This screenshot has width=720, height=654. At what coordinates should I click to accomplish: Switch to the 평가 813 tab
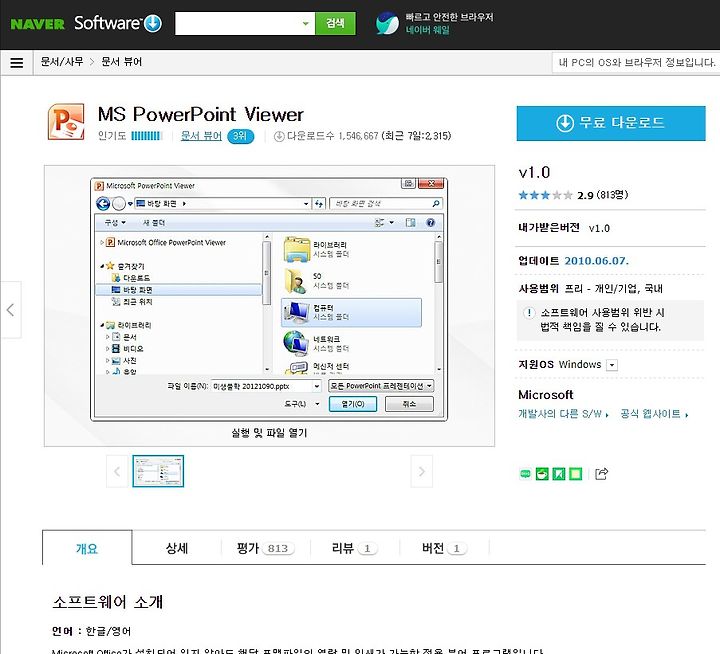pyautogui.click(x=265, y=548)
